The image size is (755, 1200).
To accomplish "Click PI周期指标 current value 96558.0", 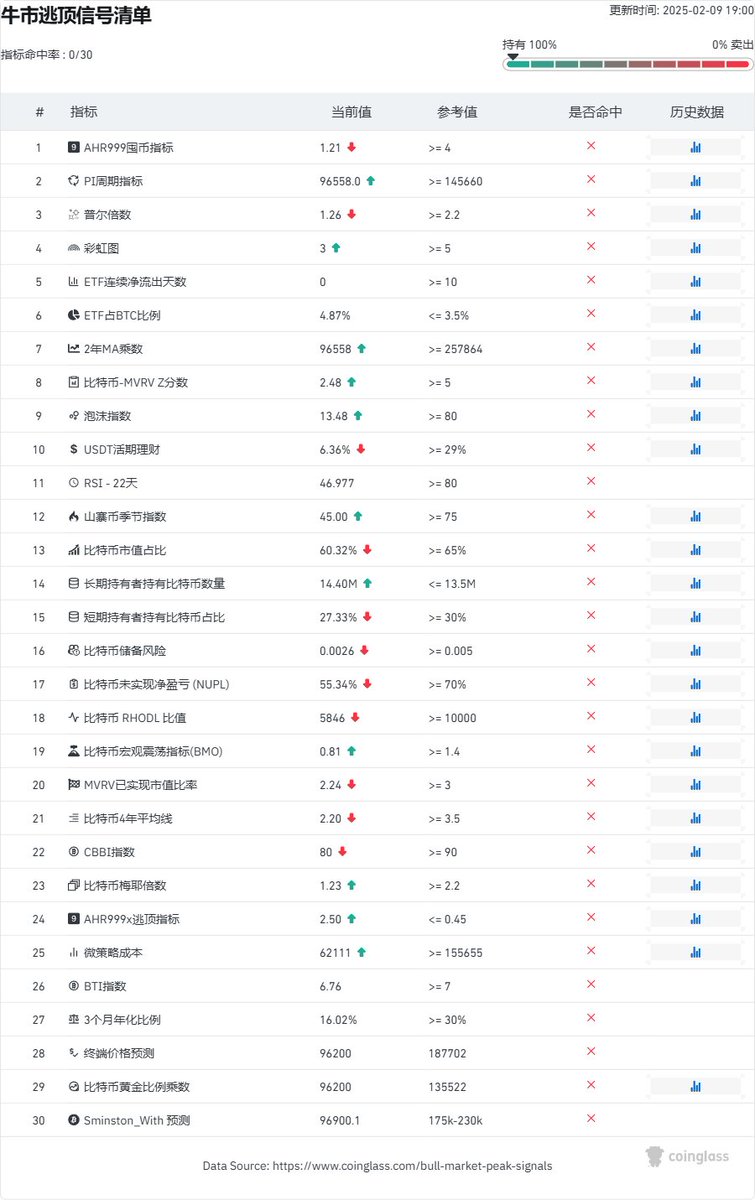I will [341, 181].
